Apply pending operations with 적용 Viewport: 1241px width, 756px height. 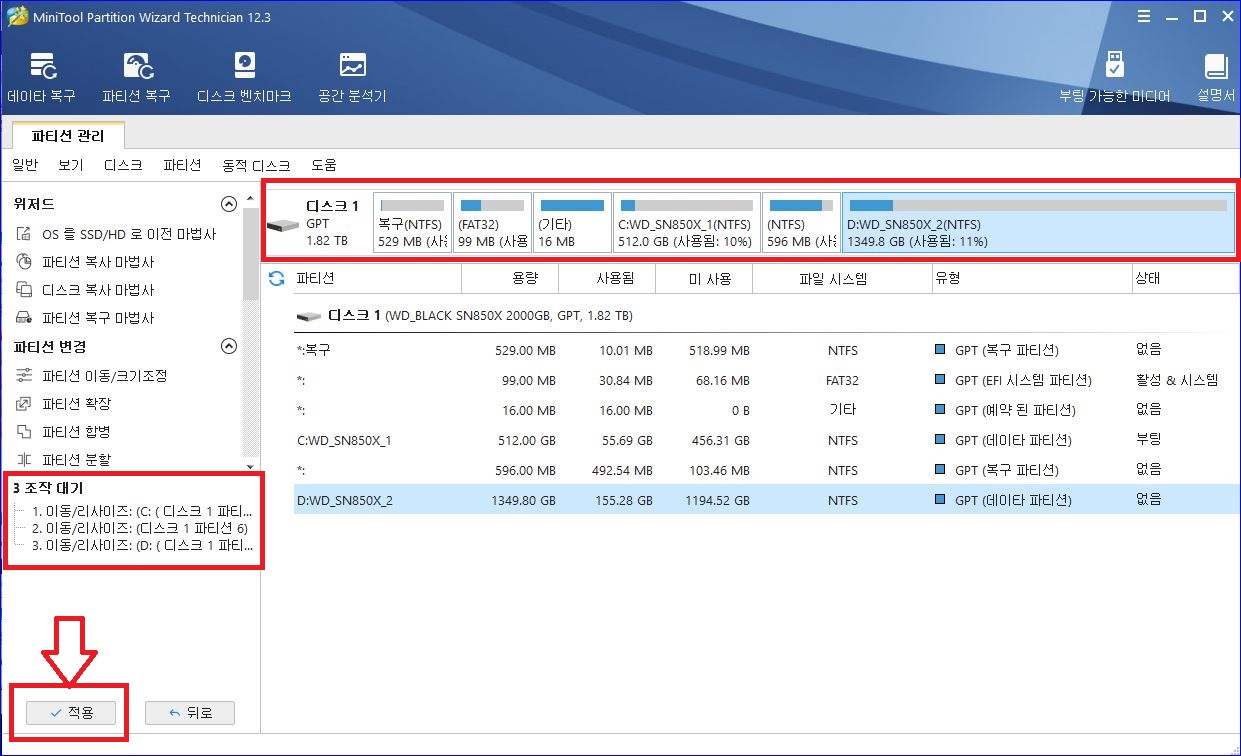70,712
